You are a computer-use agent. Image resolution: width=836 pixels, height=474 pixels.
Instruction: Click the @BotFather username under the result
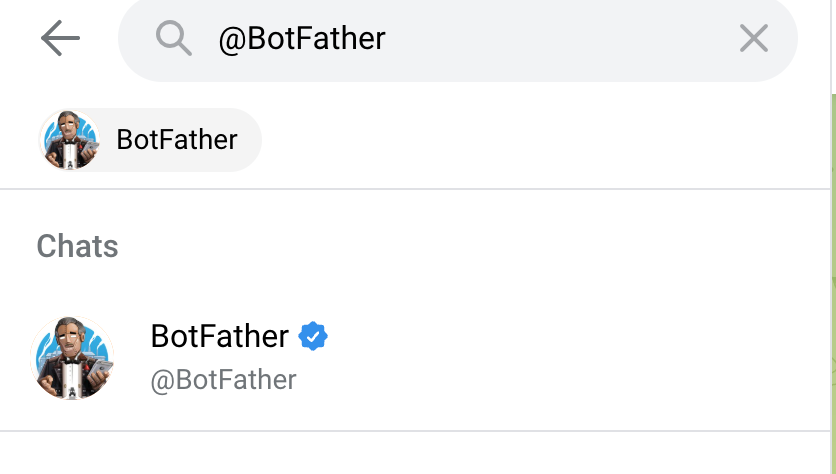pos(223,380)
